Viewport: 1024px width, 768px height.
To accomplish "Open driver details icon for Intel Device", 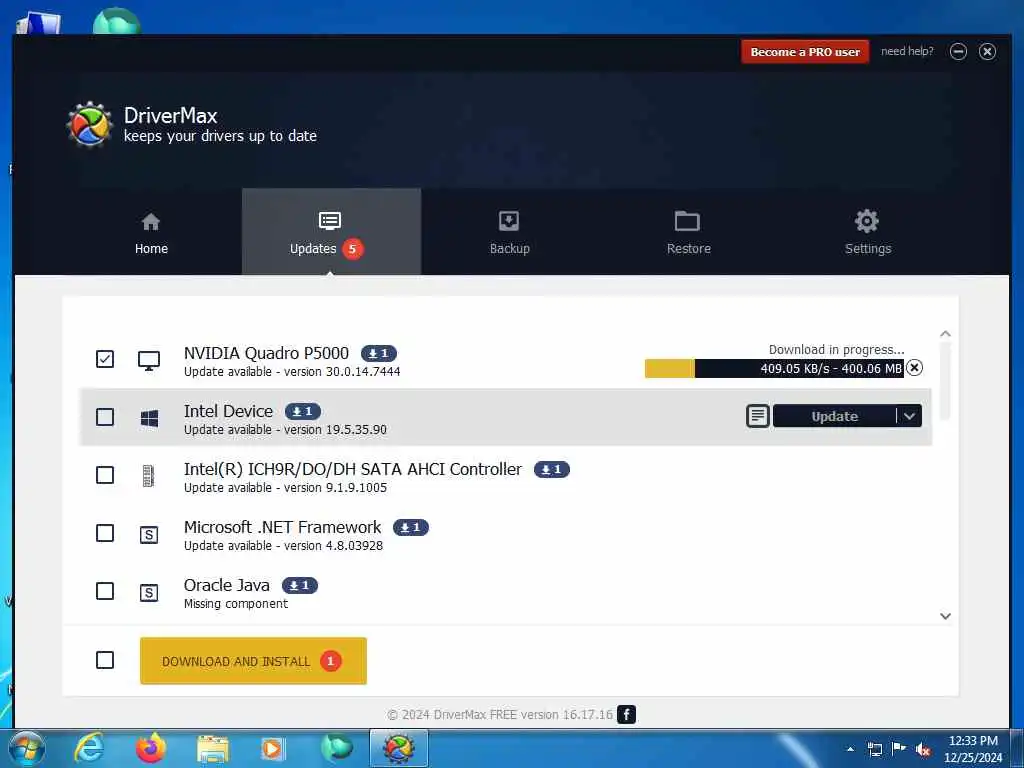I will pyautogui.click(x=758, y=416).
